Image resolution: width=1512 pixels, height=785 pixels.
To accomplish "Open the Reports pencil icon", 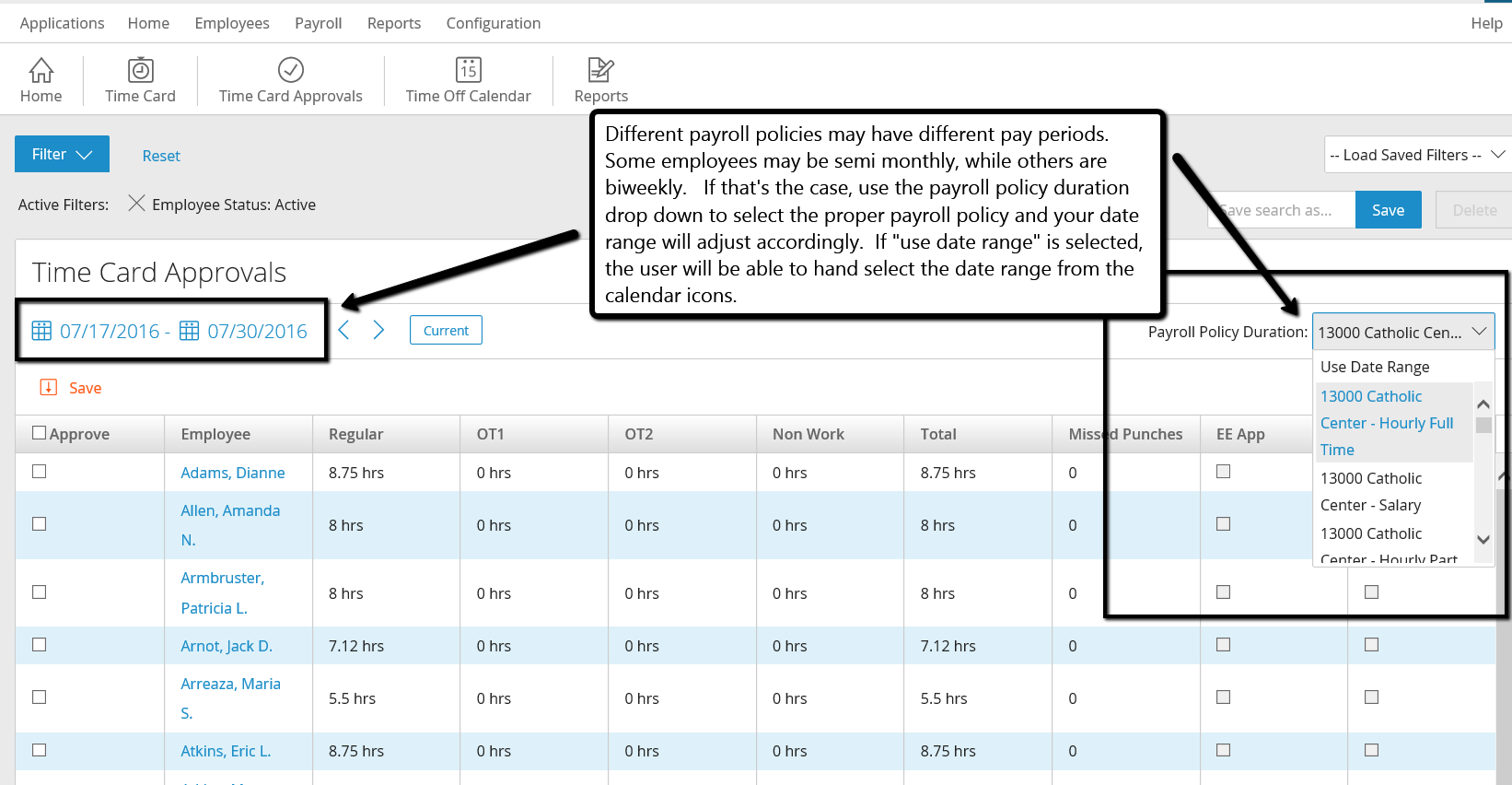I will 600,70.
